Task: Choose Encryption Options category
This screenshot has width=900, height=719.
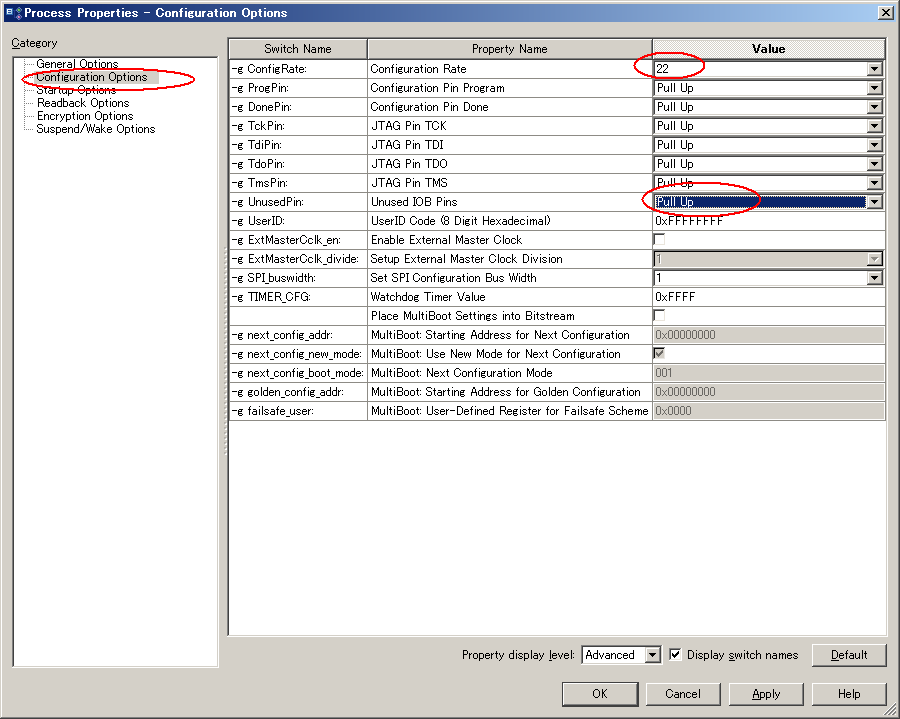Action: (x=85, y=116)
